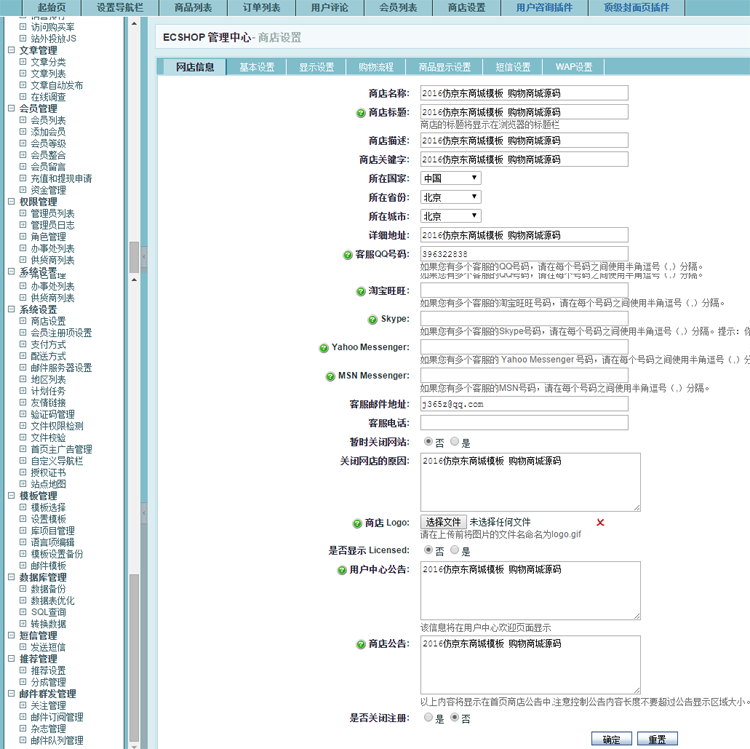Click the 客服邮件地址 input field
This screenshot has height=749, width=750.
[x=524, y=404]
